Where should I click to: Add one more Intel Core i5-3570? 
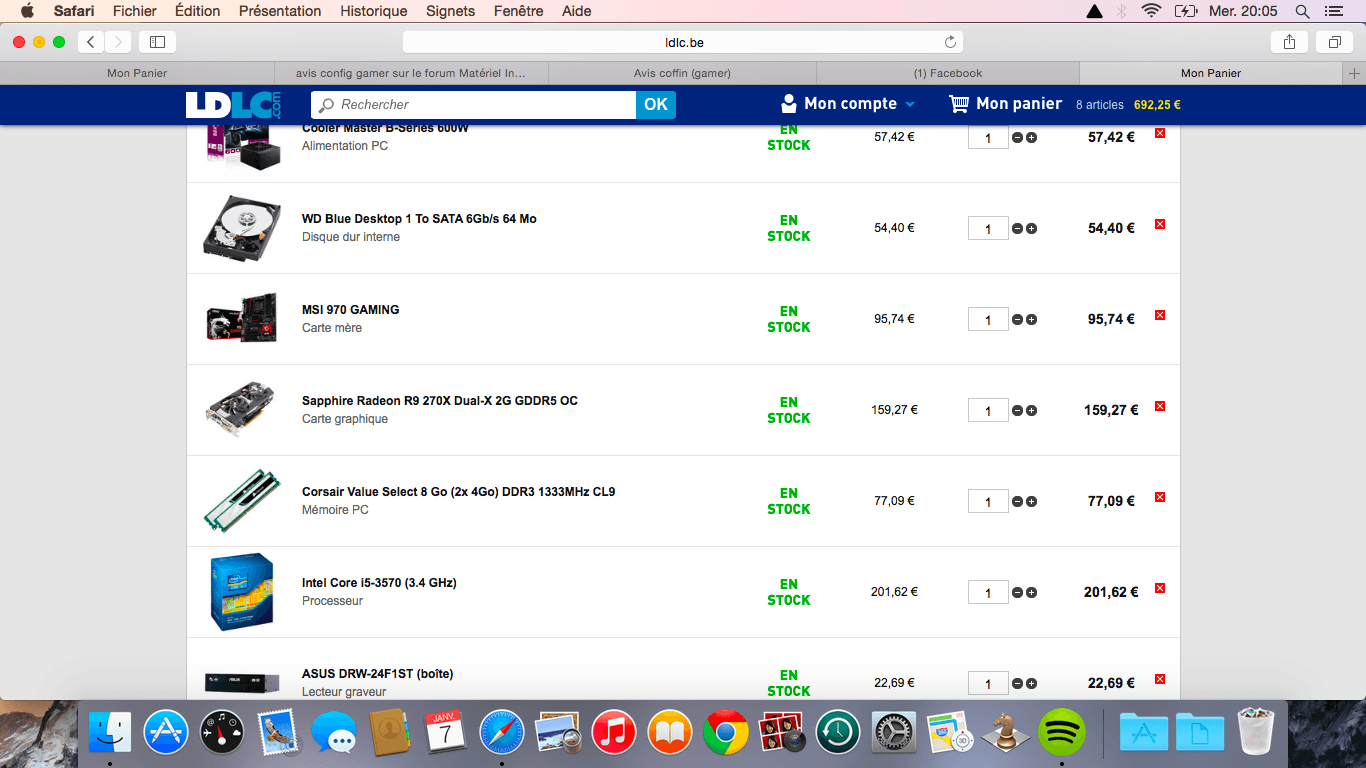[1031, 593]
